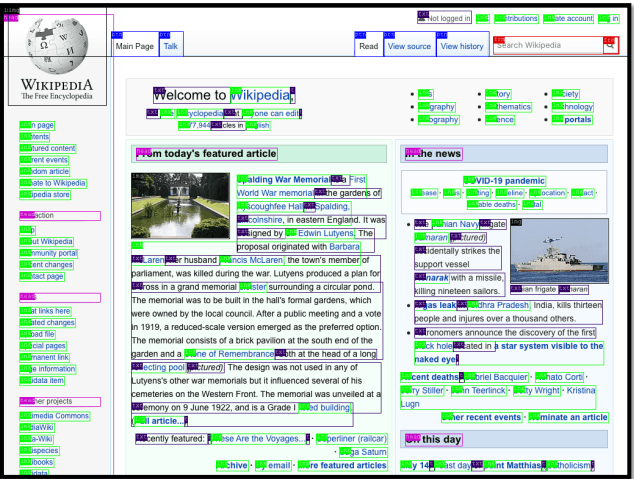Open the featured article Archive link
This screenshot has height=479, width=634.
(x=232, y=466)
